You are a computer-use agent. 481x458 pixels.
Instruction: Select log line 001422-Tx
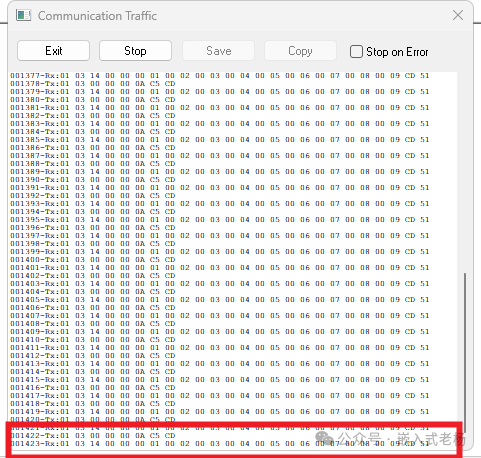coord(93,436)
